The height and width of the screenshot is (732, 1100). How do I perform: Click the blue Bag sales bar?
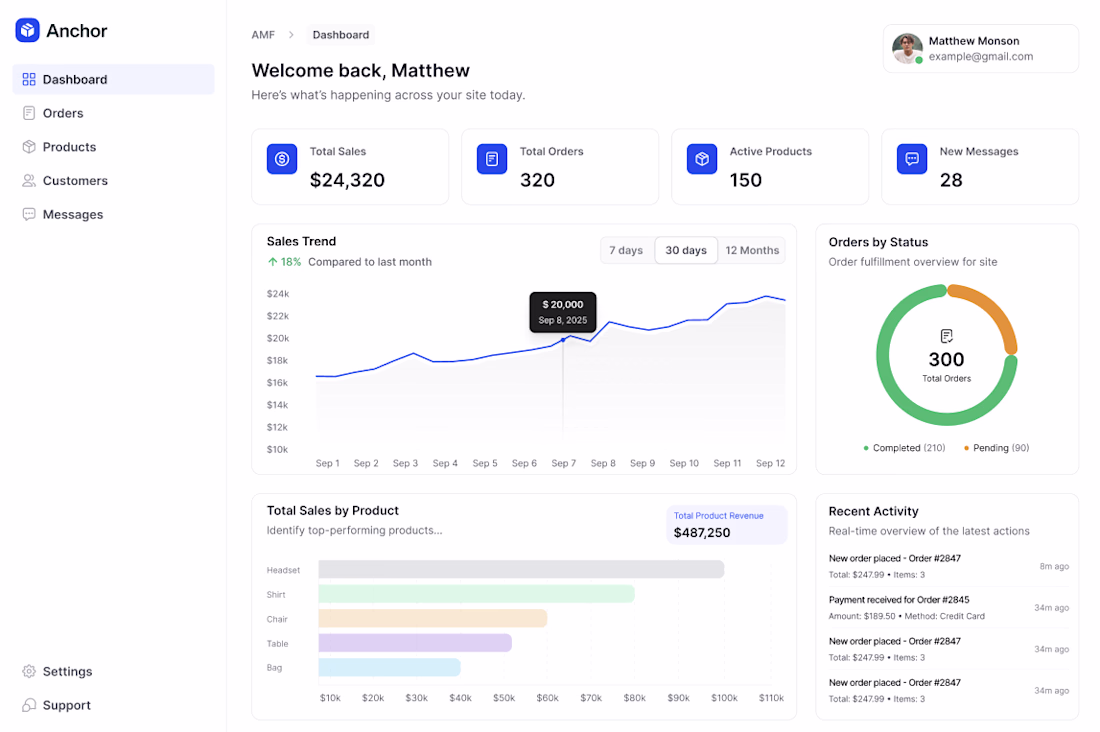coord(389,667)
